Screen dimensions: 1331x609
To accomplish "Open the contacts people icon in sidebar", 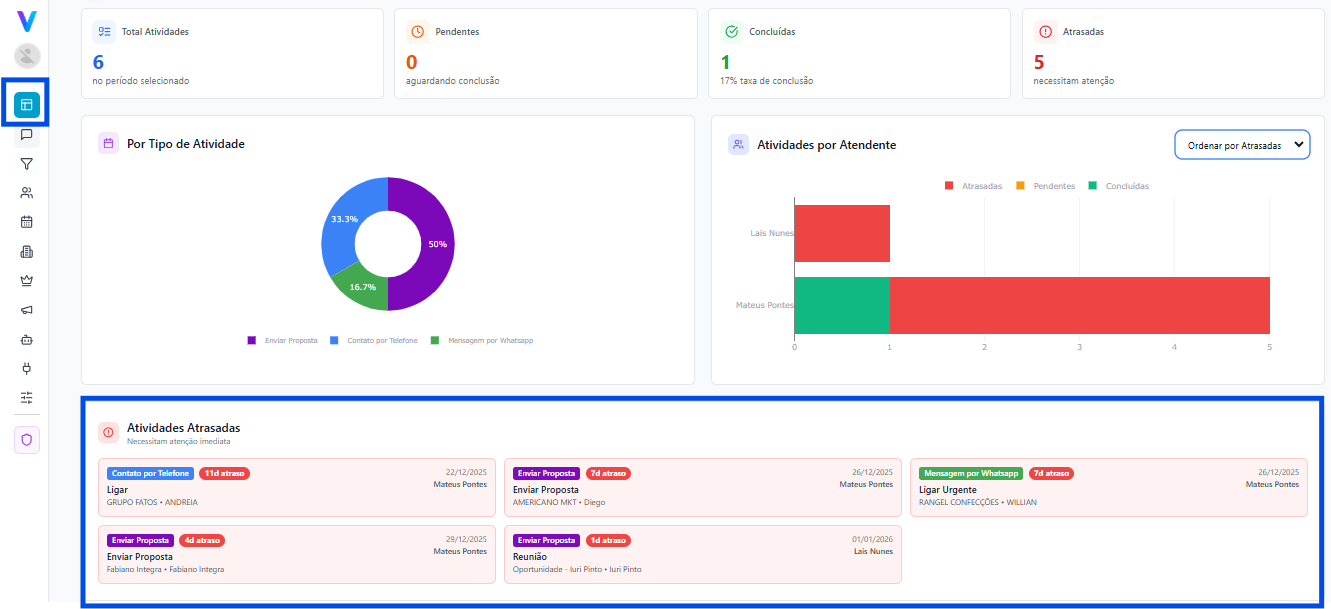I will pyautogui.click(x=27, y=193).
